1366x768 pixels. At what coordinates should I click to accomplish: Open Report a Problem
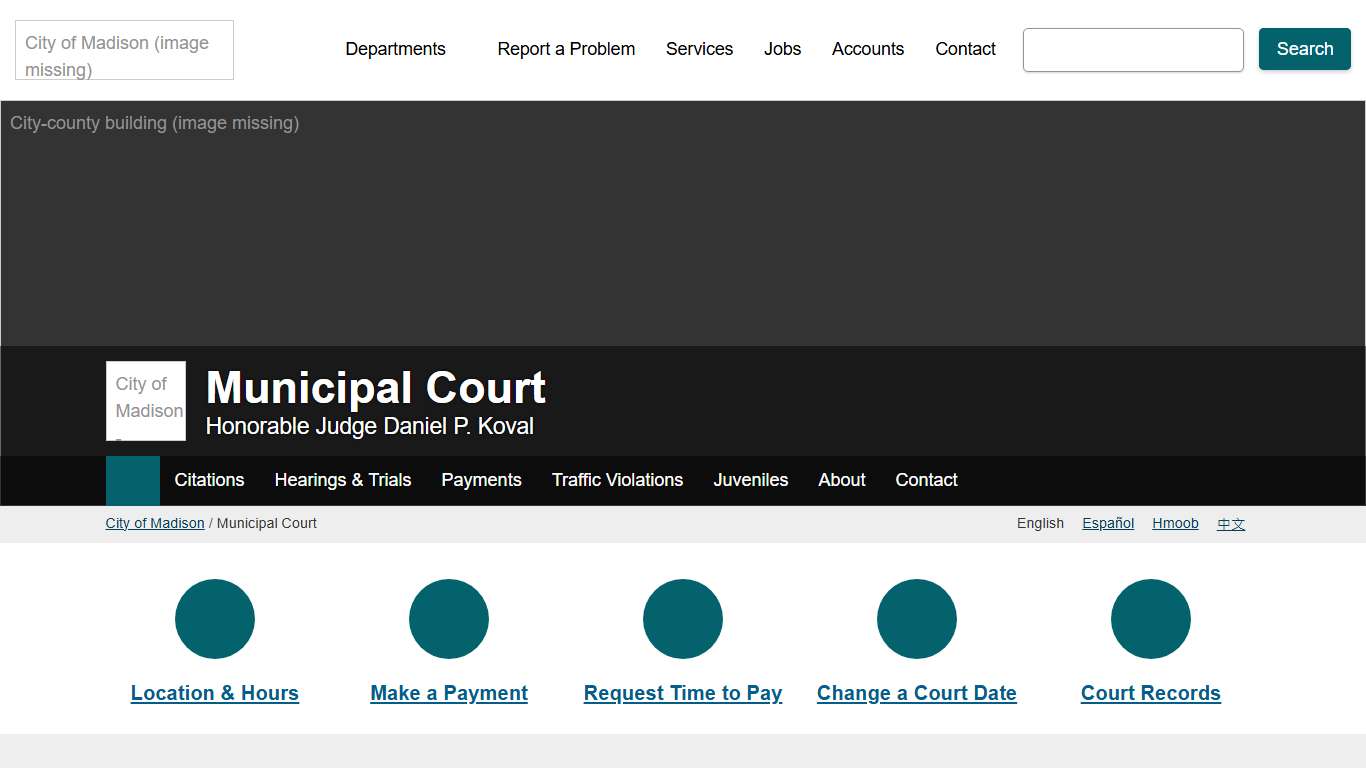(x=566, y=48)
